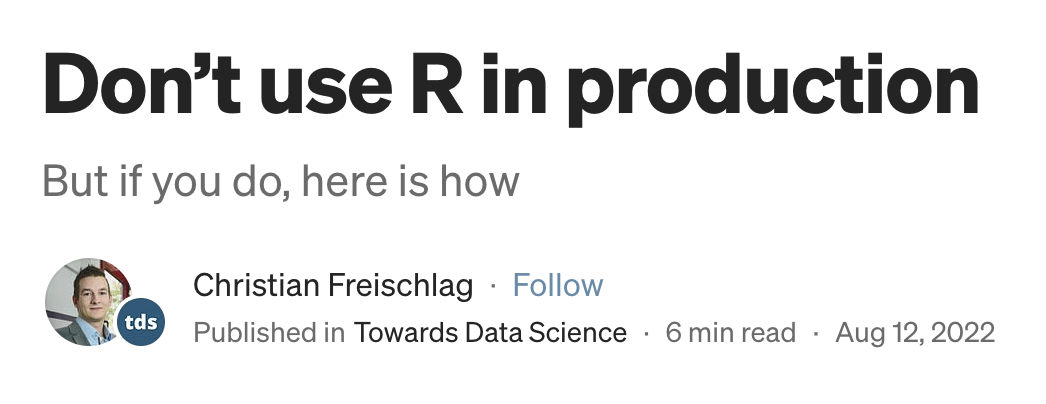The width and height of the screenshot is (1046, 404).
Task: Click the dot separator before the date
Action: (x=817, y=333)
